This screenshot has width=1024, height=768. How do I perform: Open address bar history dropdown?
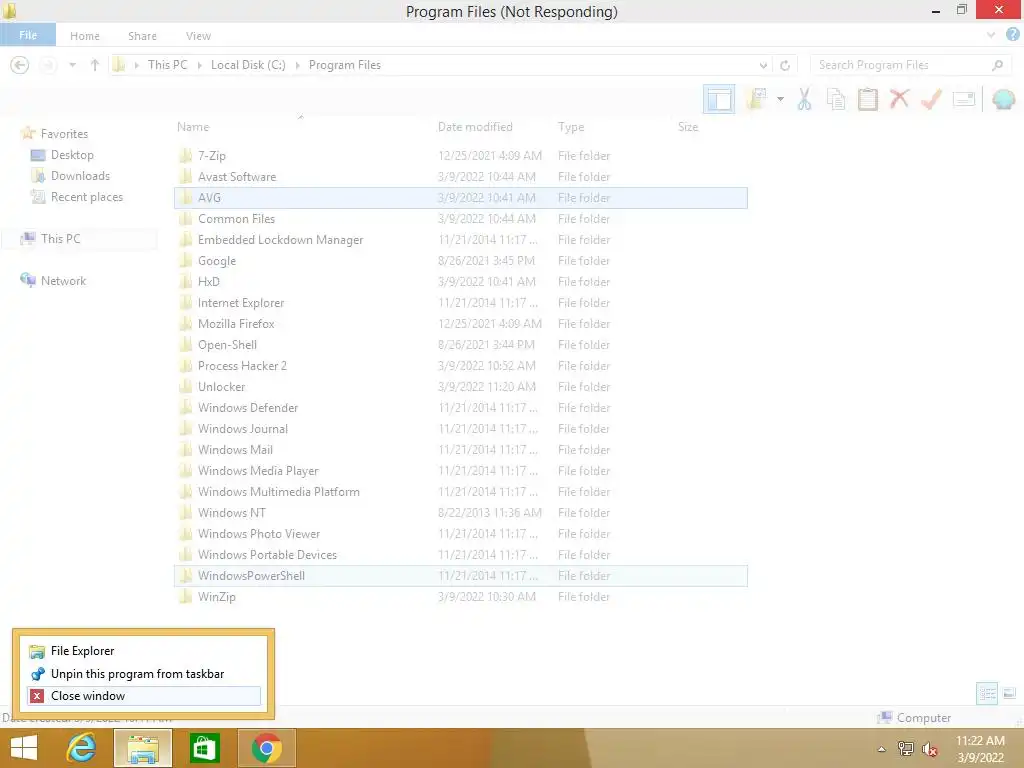tap(763, 65)
